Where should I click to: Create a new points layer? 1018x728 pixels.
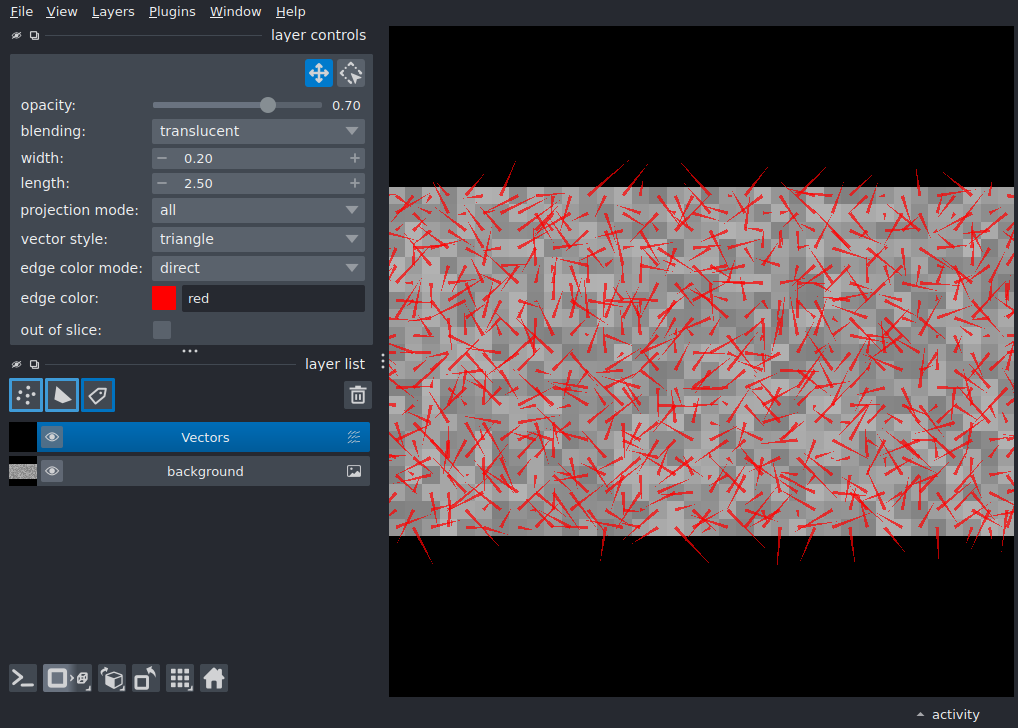coord(26,395)
